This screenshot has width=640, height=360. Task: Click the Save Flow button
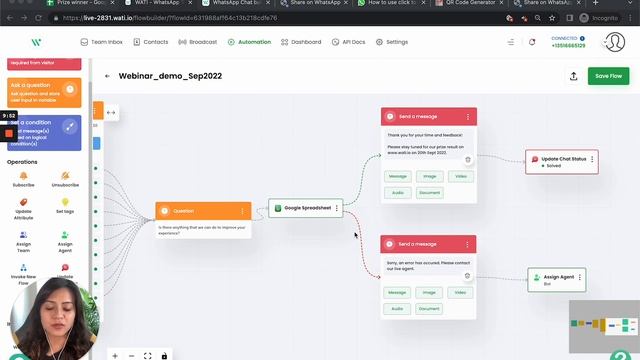click(x=608, y=76)
